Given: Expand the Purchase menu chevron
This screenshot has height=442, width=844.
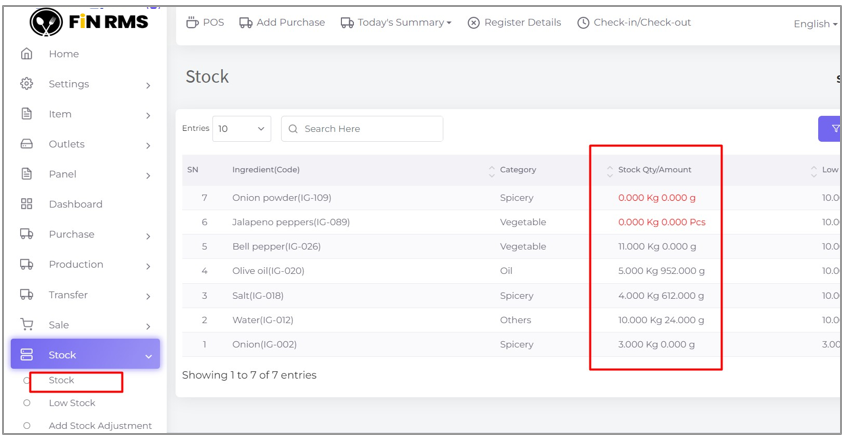Looking at the screenshot, I should pyautogui.click(x=148, y=236).
